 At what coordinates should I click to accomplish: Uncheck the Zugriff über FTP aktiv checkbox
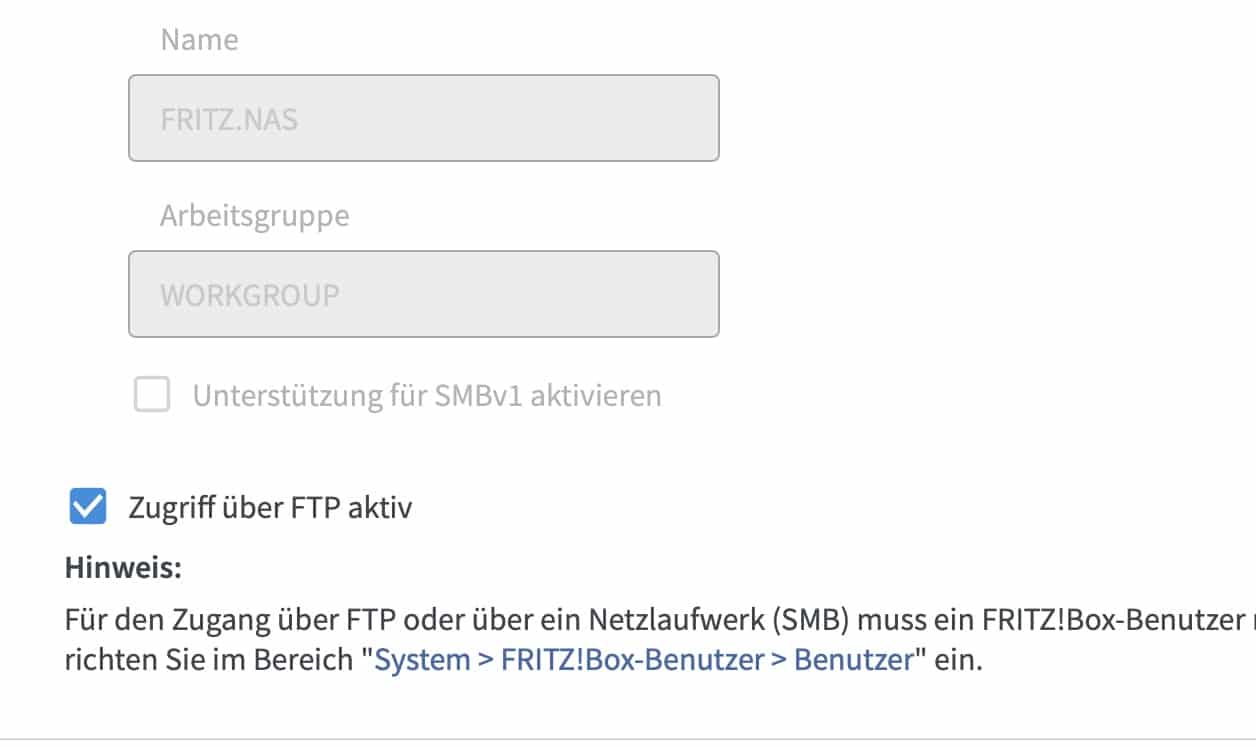point(87,508)
